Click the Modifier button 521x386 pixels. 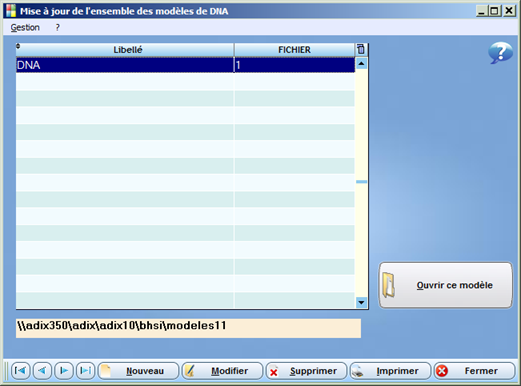222,371
